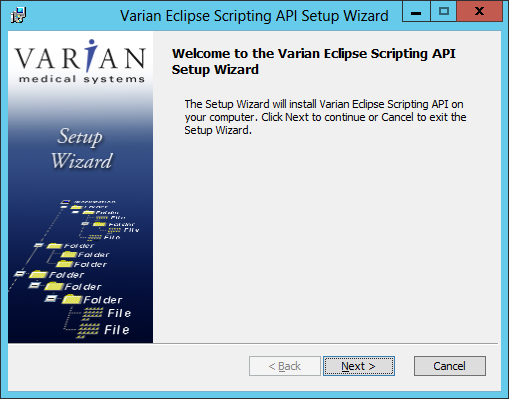Click the Varian medical systems logo

80,62
